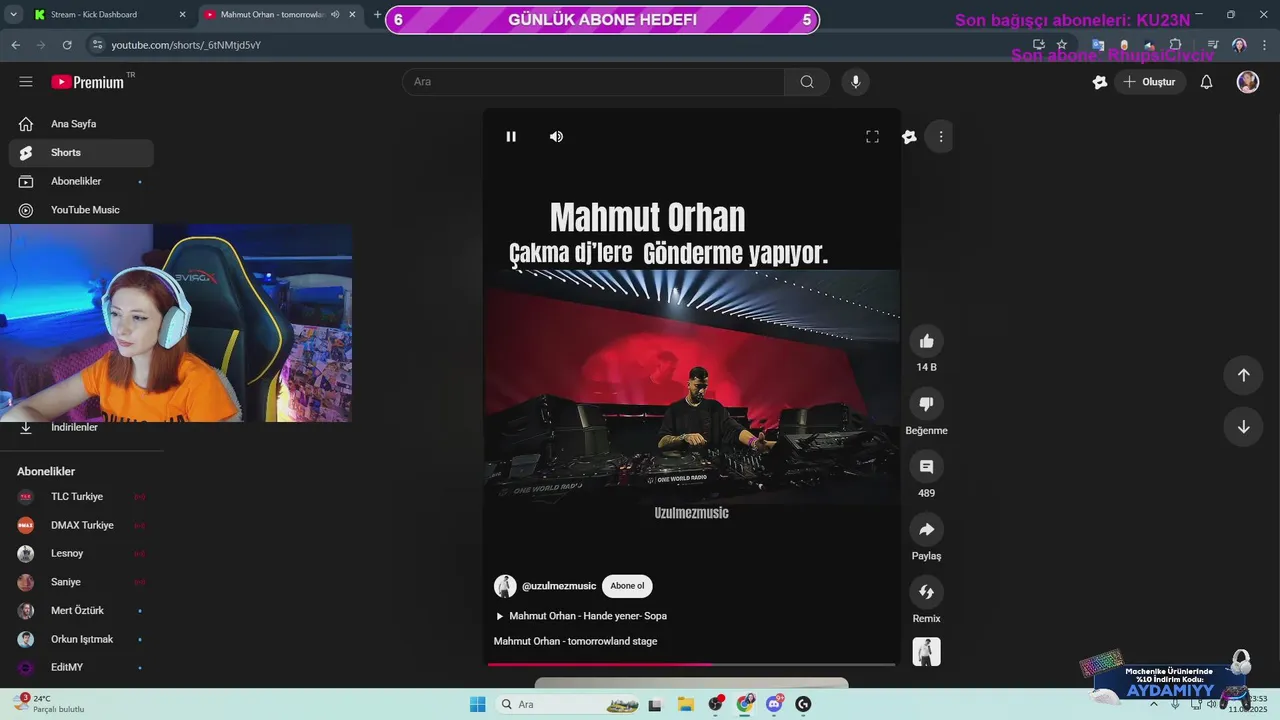Open the three-dot more options menu
The height and width of the screenshot is (720, 1280).
click(940, 137)
